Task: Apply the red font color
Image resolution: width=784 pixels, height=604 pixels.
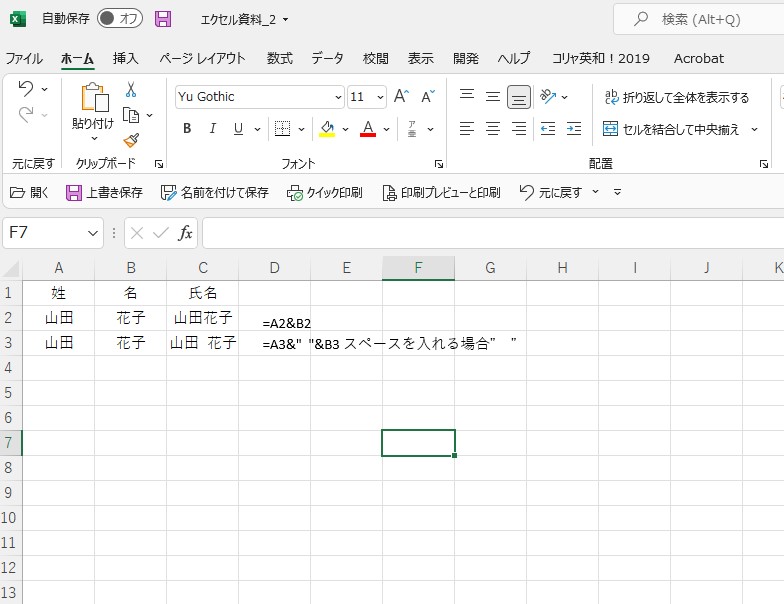Action: coord(368,128)
